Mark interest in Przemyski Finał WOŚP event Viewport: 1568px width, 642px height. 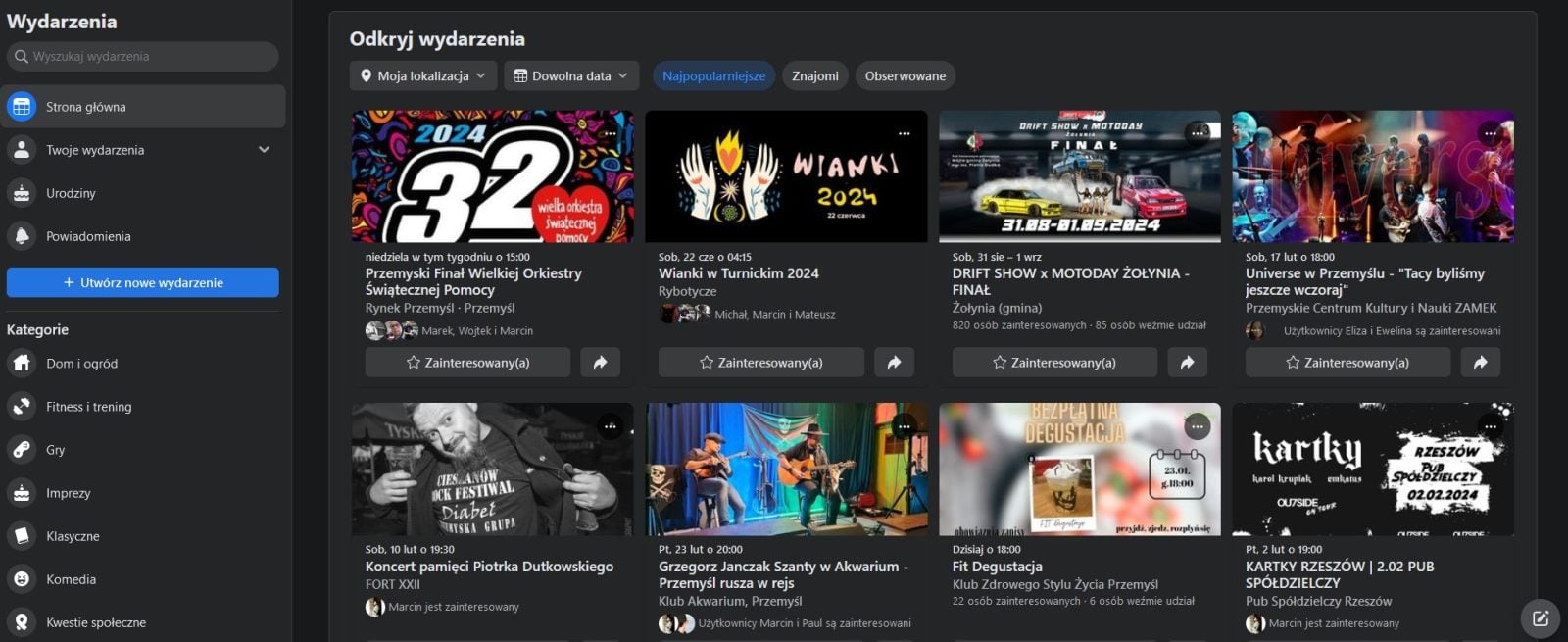pos(467,363)
